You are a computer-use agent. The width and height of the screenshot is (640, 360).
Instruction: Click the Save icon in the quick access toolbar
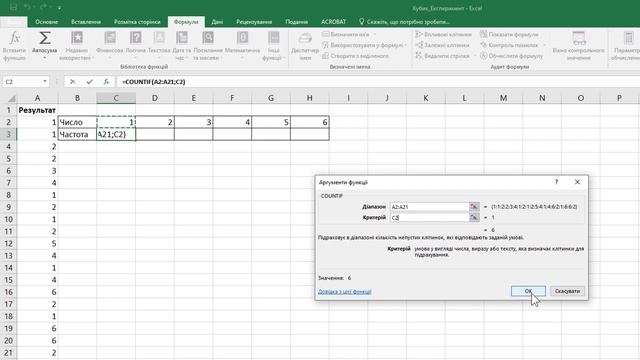click(x=13, y=8)
